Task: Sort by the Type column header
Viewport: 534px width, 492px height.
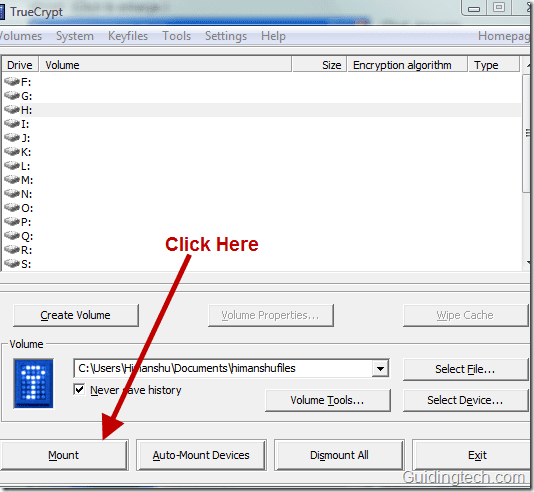Action: (494, 65)
